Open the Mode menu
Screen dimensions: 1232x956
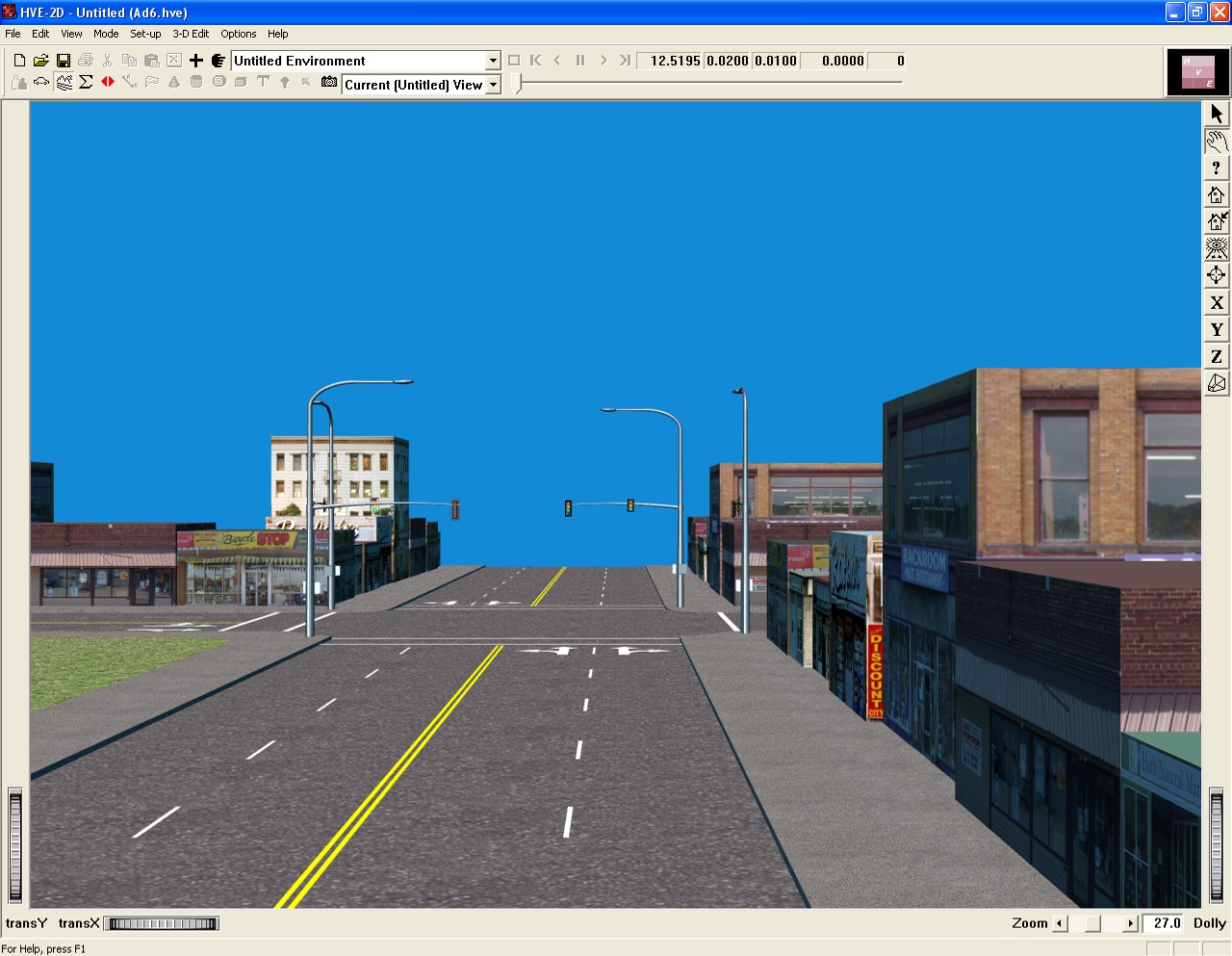(x=106, y=34)
